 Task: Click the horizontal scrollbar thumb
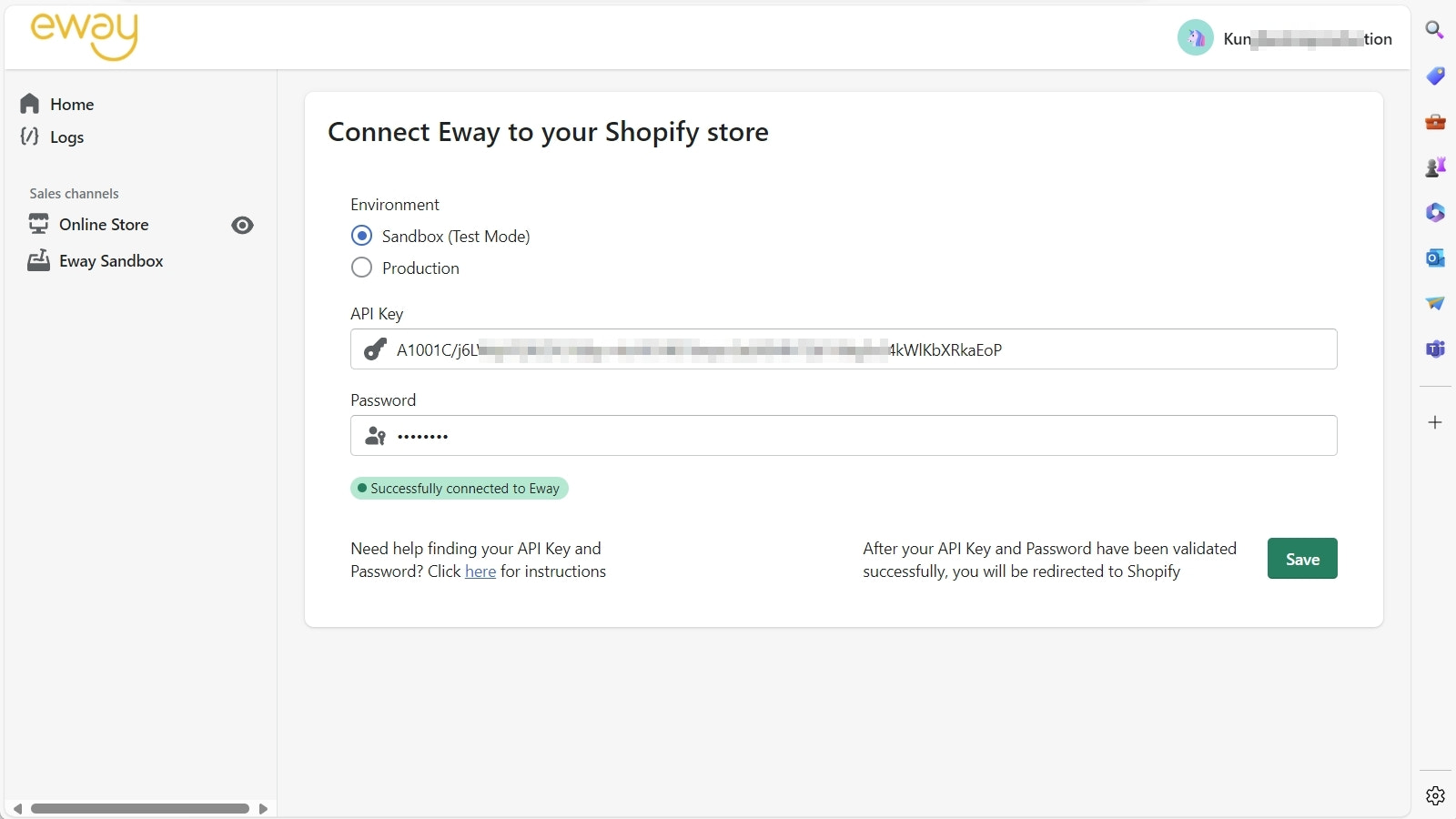click(140, 808)
